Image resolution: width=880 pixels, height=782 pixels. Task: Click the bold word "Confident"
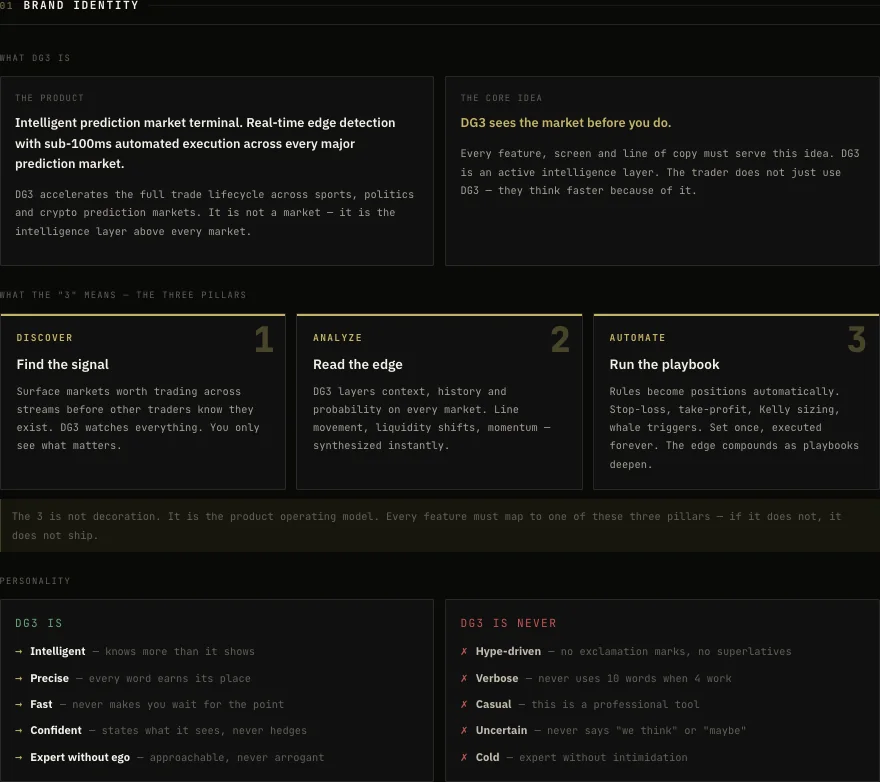click(x=56, y=730)
